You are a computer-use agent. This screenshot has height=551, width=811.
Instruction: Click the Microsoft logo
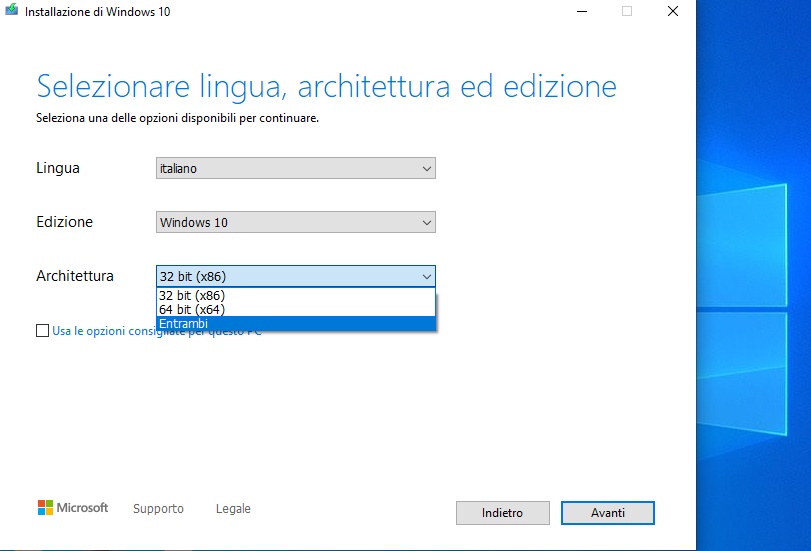pos(73,508)
